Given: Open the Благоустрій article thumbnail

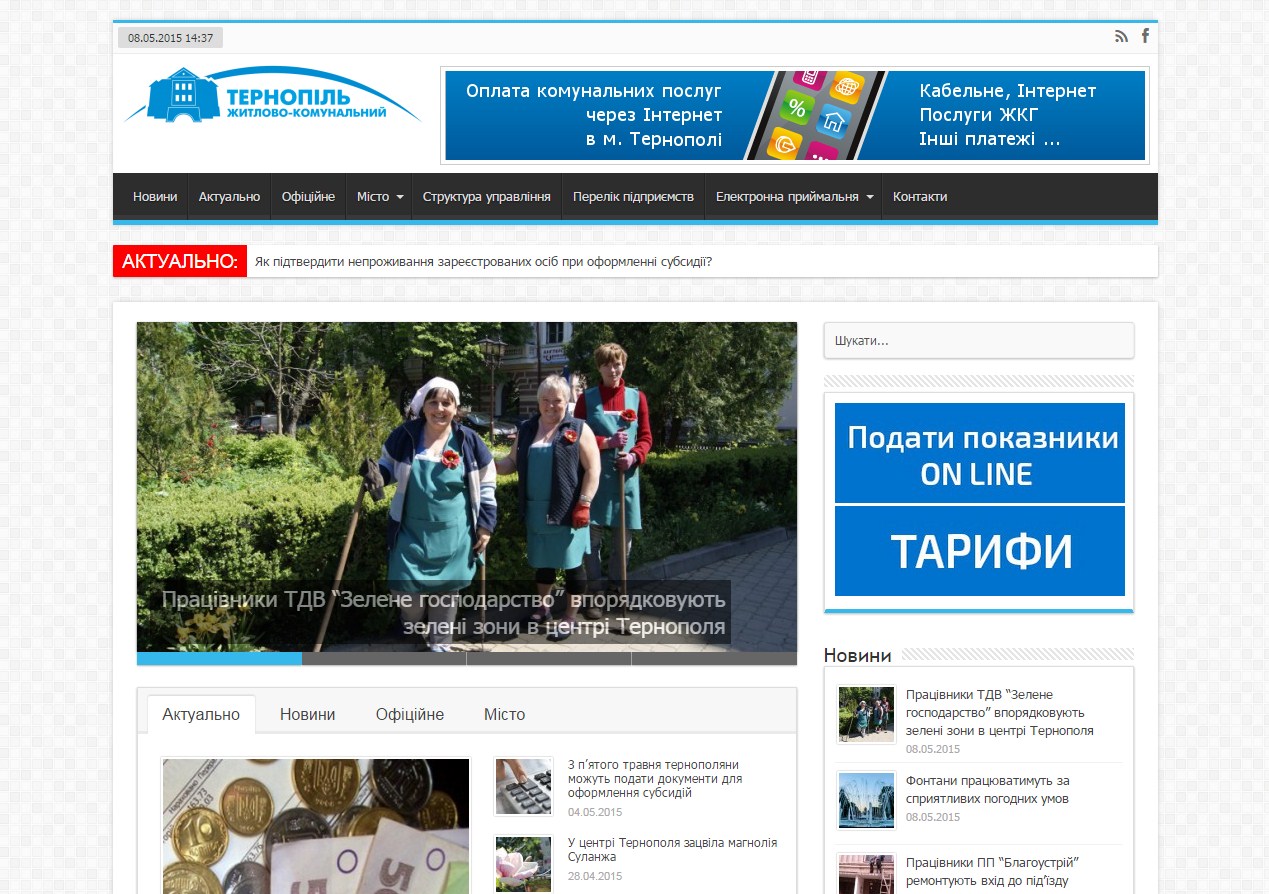Looking at the screenshot, I should point(866,873).
